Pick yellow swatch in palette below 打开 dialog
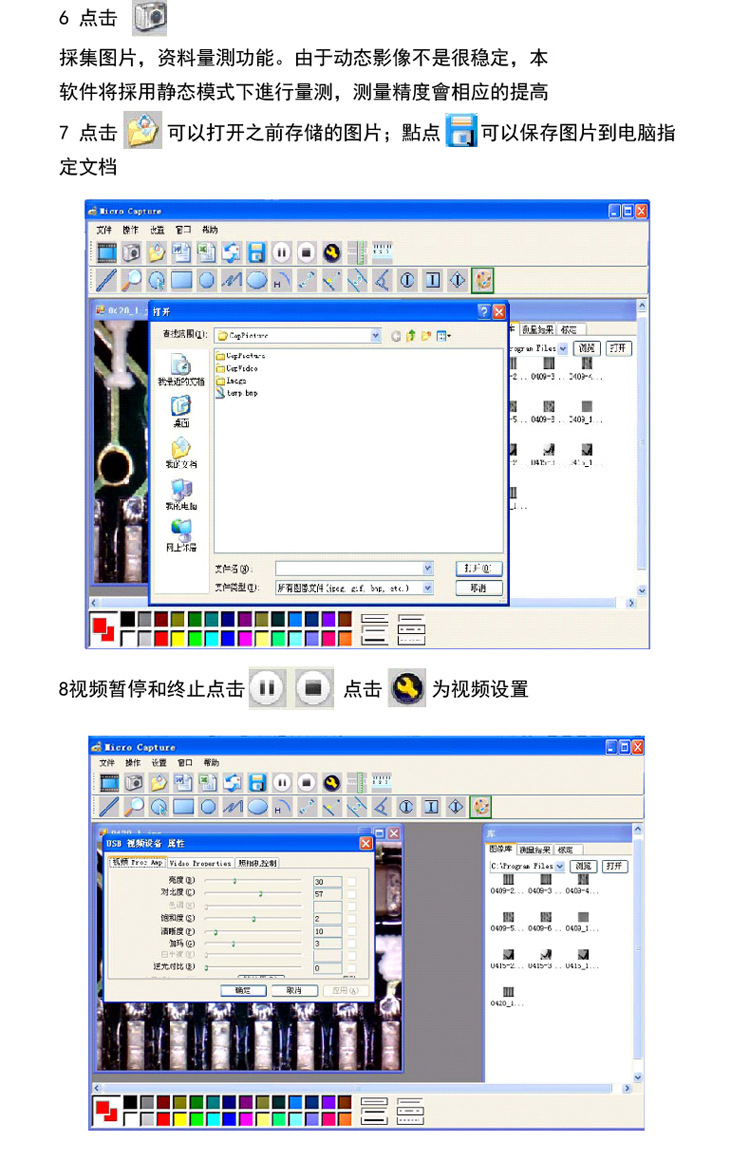Image resolution: width=750 pixels, height=1150 pixels. click(x=177, y=639)
